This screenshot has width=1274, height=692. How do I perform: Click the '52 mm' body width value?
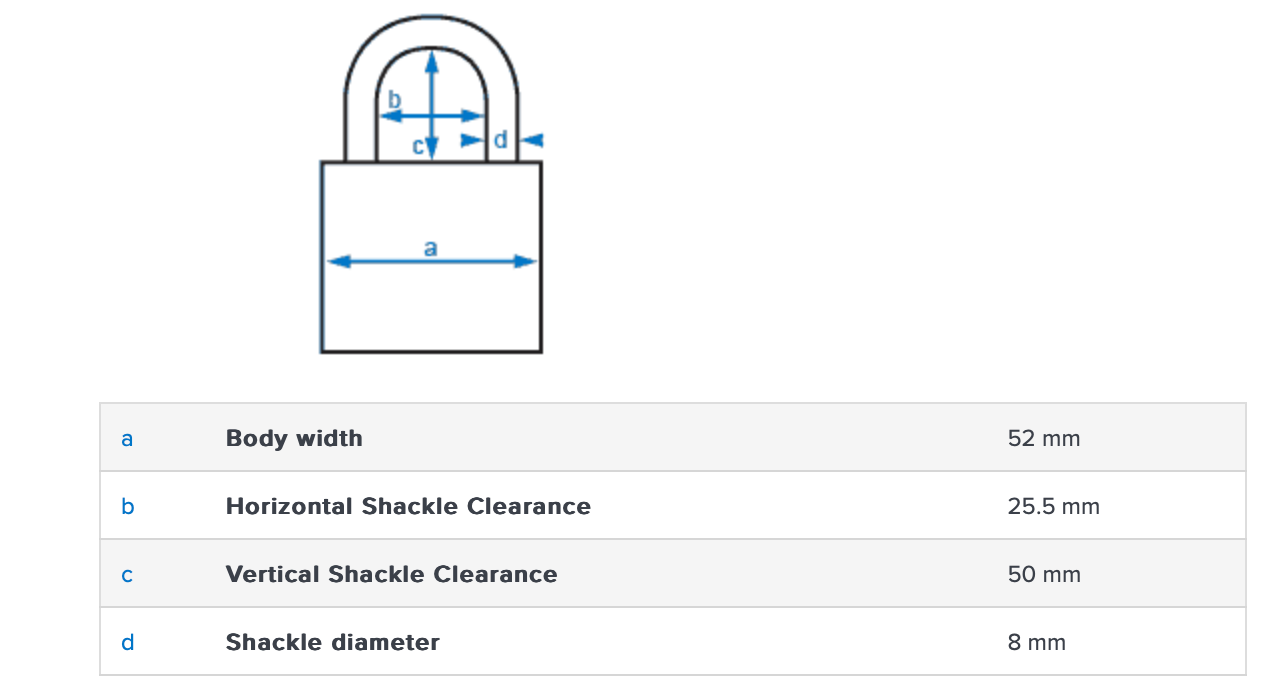[x=1044, y=438]
